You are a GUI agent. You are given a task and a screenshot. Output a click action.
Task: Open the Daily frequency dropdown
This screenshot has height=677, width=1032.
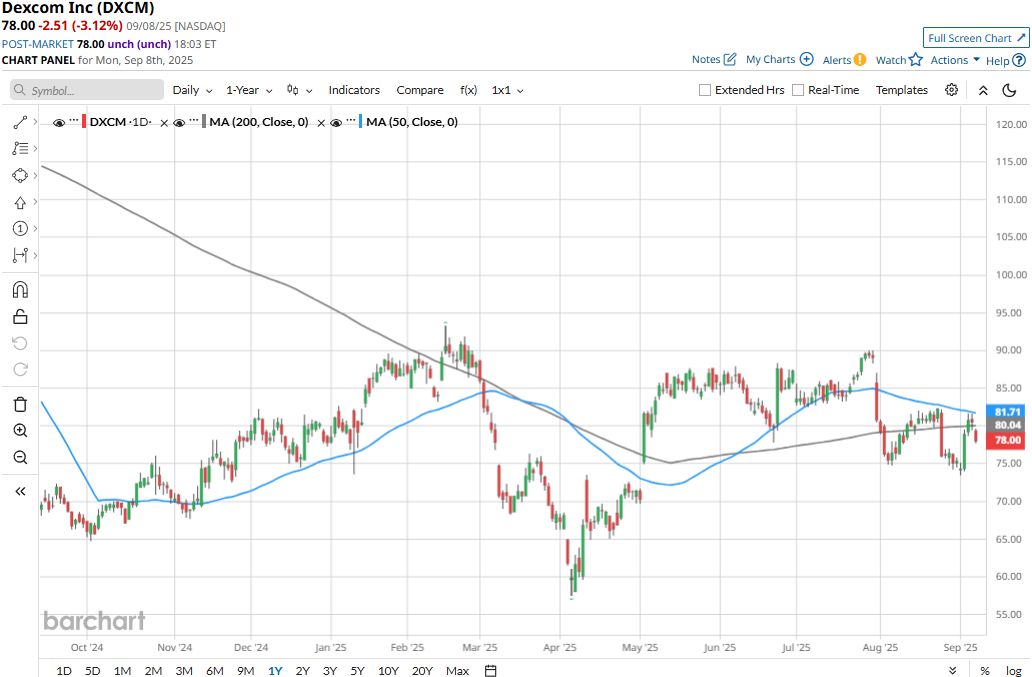(192, 90)
